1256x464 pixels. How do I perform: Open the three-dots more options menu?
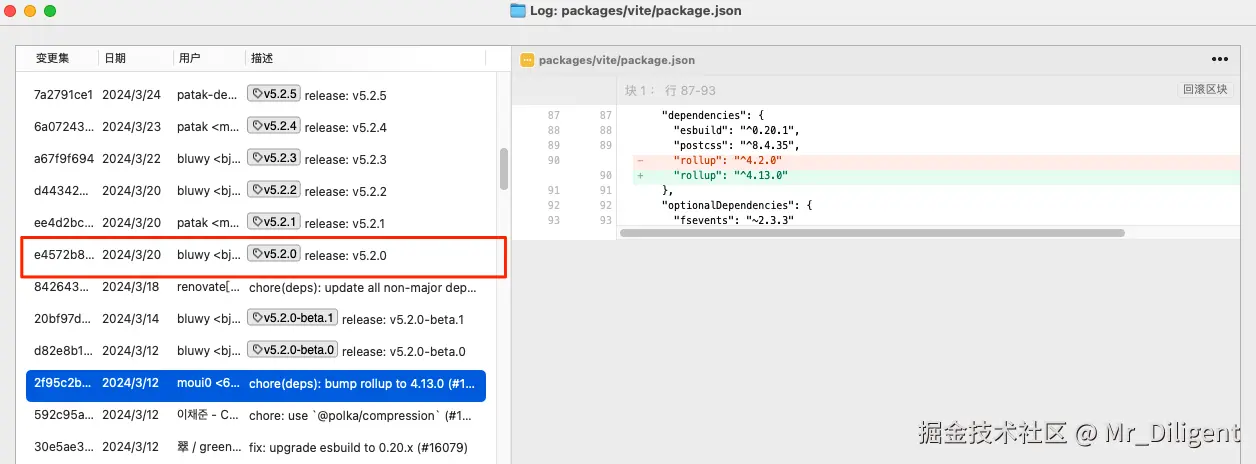1219,59
